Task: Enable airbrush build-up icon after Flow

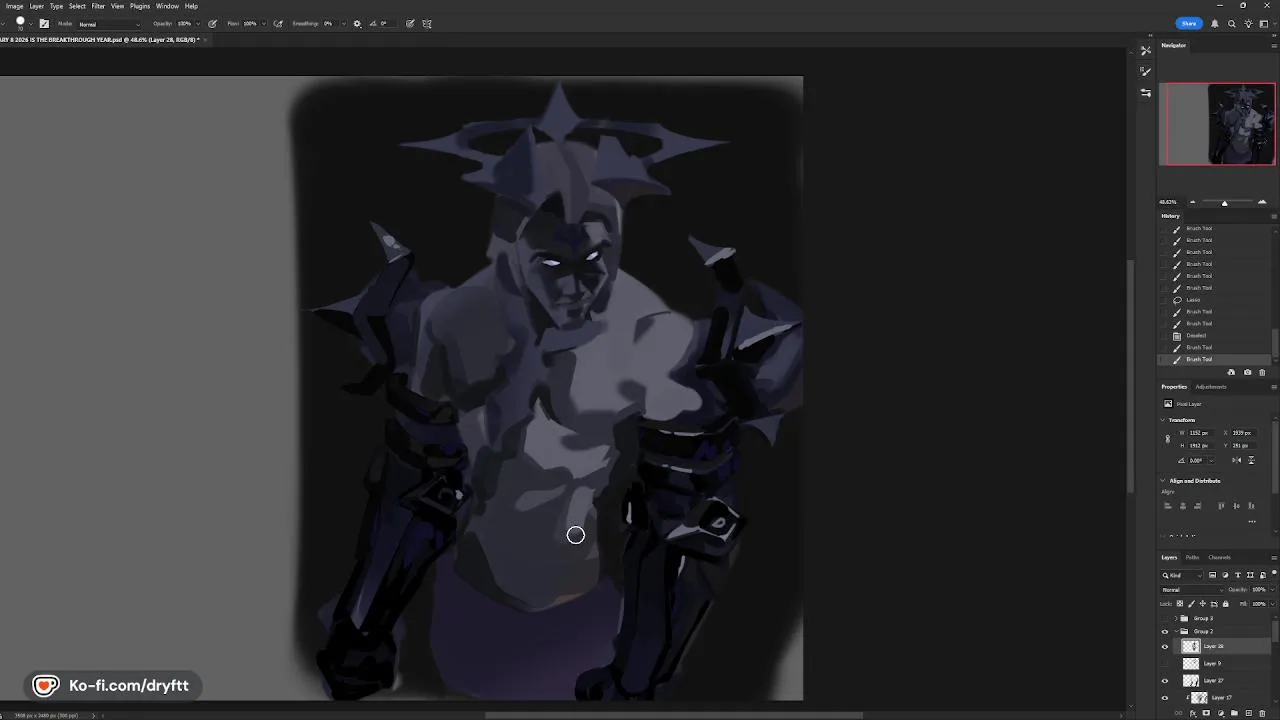Action: point(278,24)
